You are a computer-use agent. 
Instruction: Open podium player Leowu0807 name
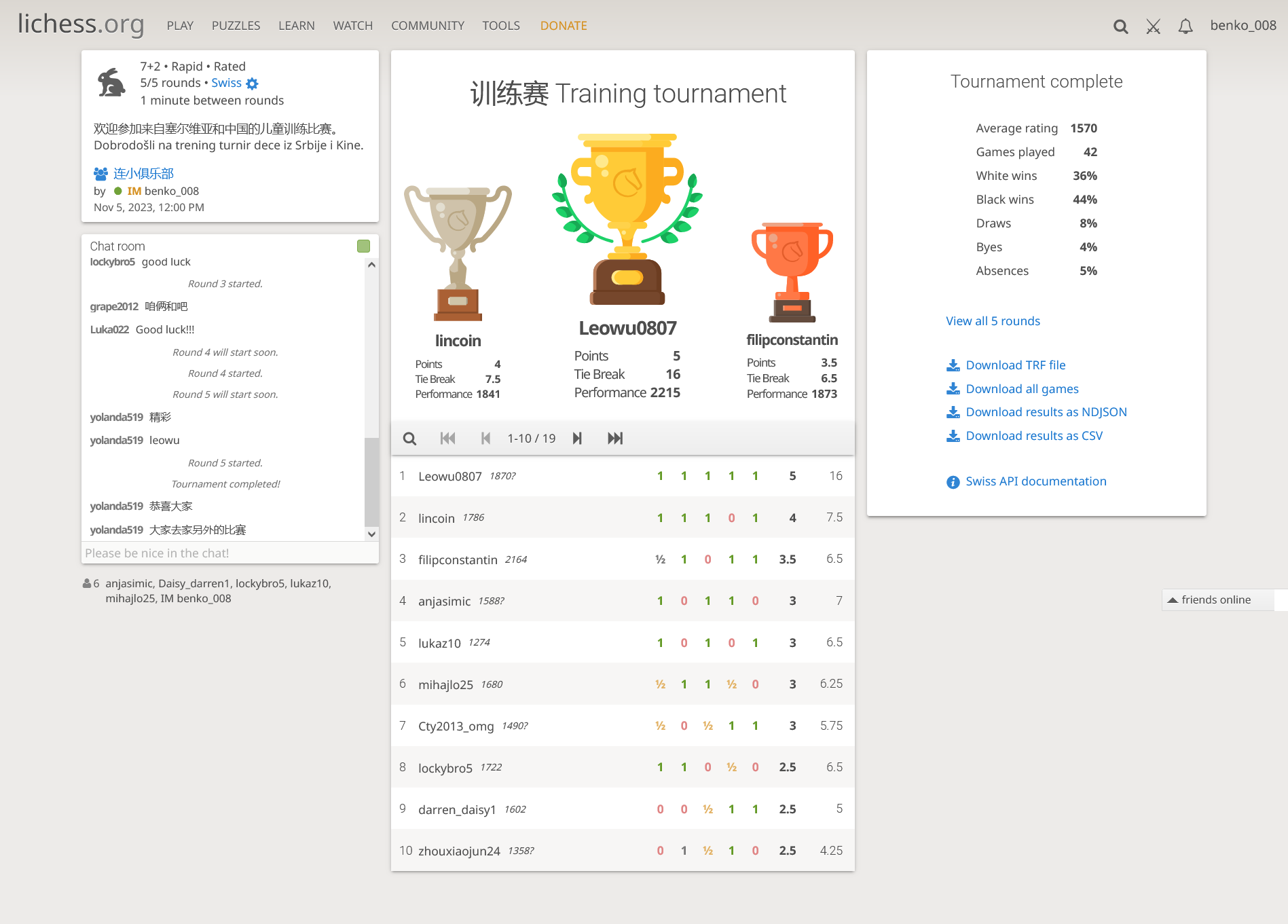point(627,329)
